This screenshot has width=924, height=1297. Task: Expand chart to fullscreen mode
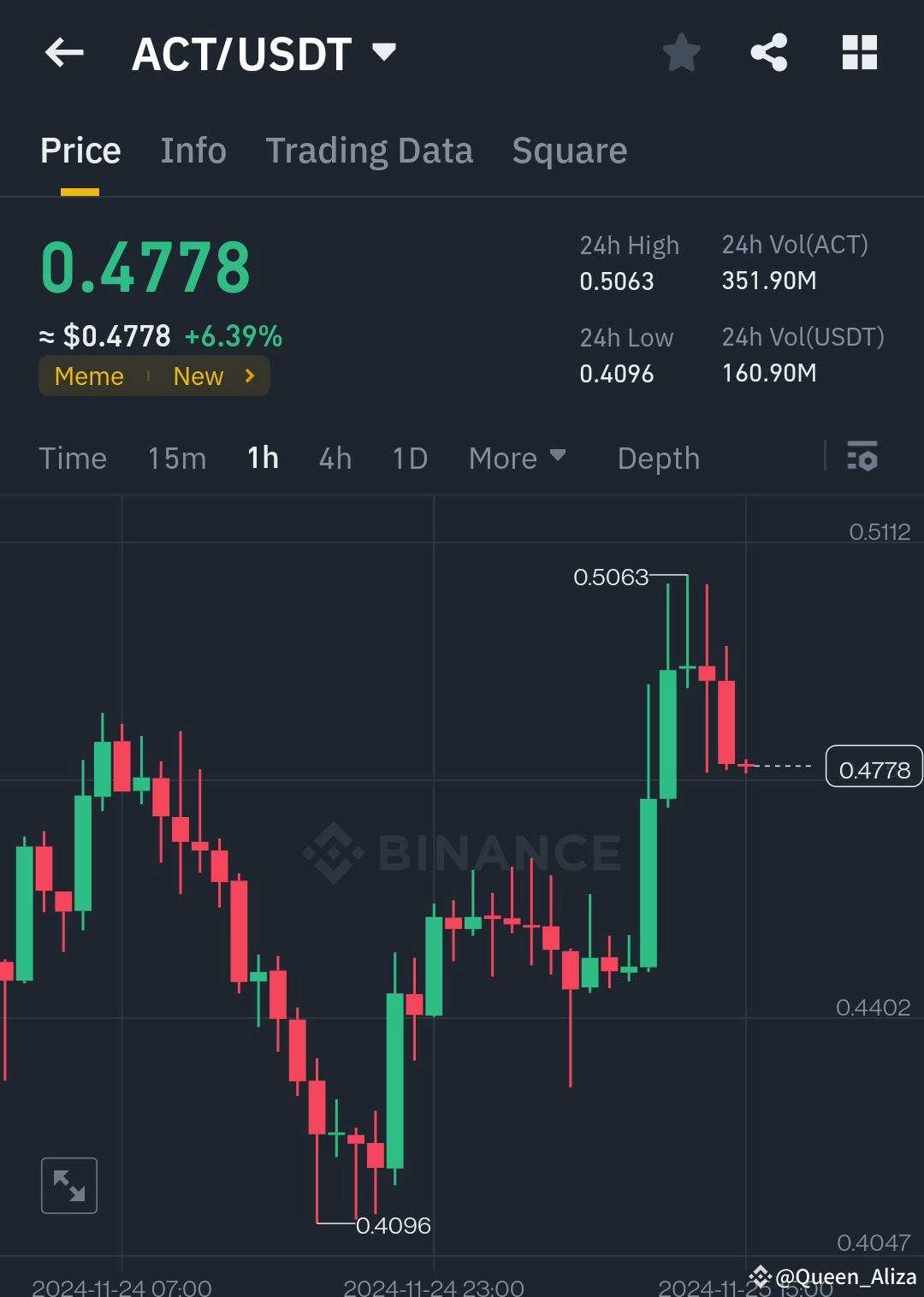(68, 1185)
